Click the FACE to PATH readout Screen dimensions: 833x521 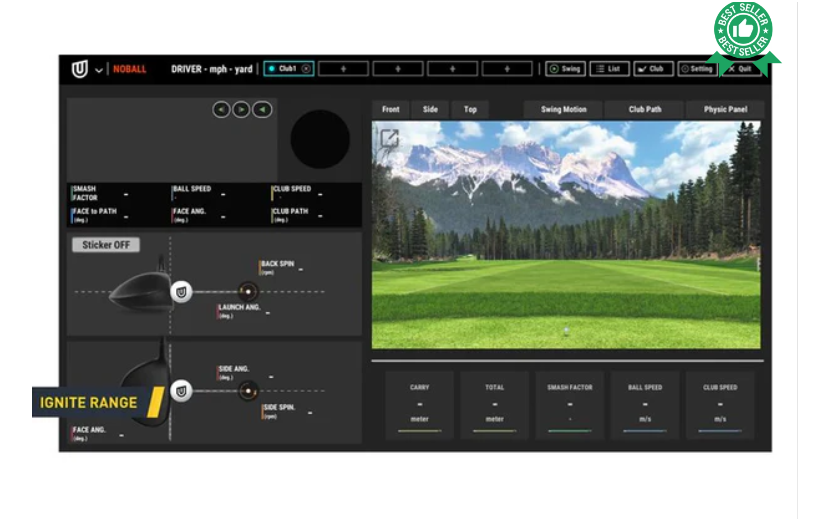pyautogui.click(x=100, y=215)
